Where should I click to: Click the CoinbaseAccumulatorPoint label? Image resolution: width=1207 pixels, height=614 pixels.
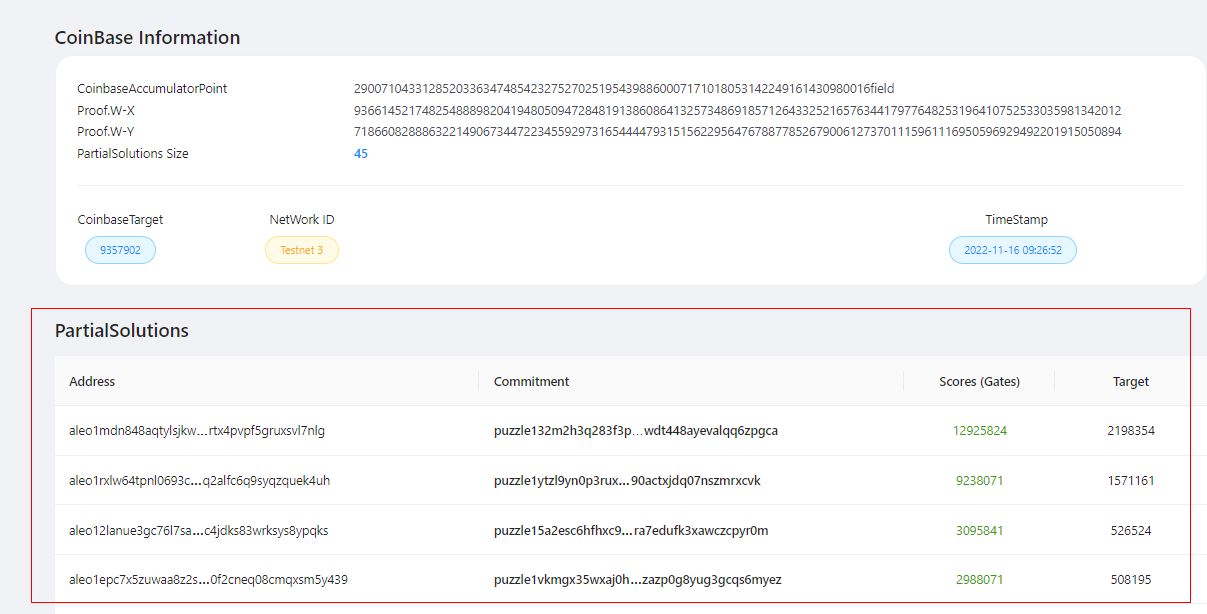pyautogui.click(x=152, y=89)
